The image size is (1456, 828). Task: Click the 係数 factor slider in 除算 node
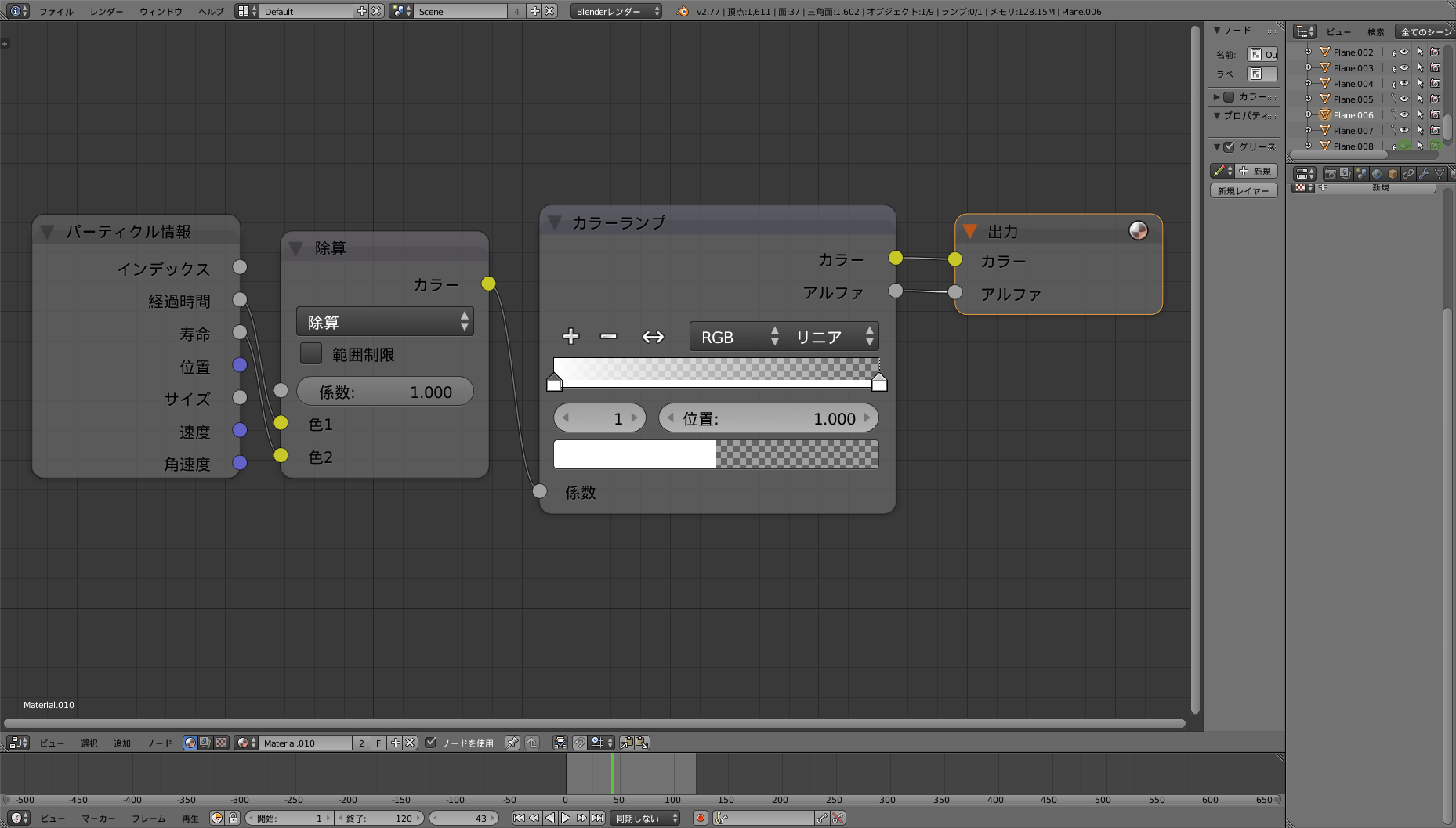[385, 392]
